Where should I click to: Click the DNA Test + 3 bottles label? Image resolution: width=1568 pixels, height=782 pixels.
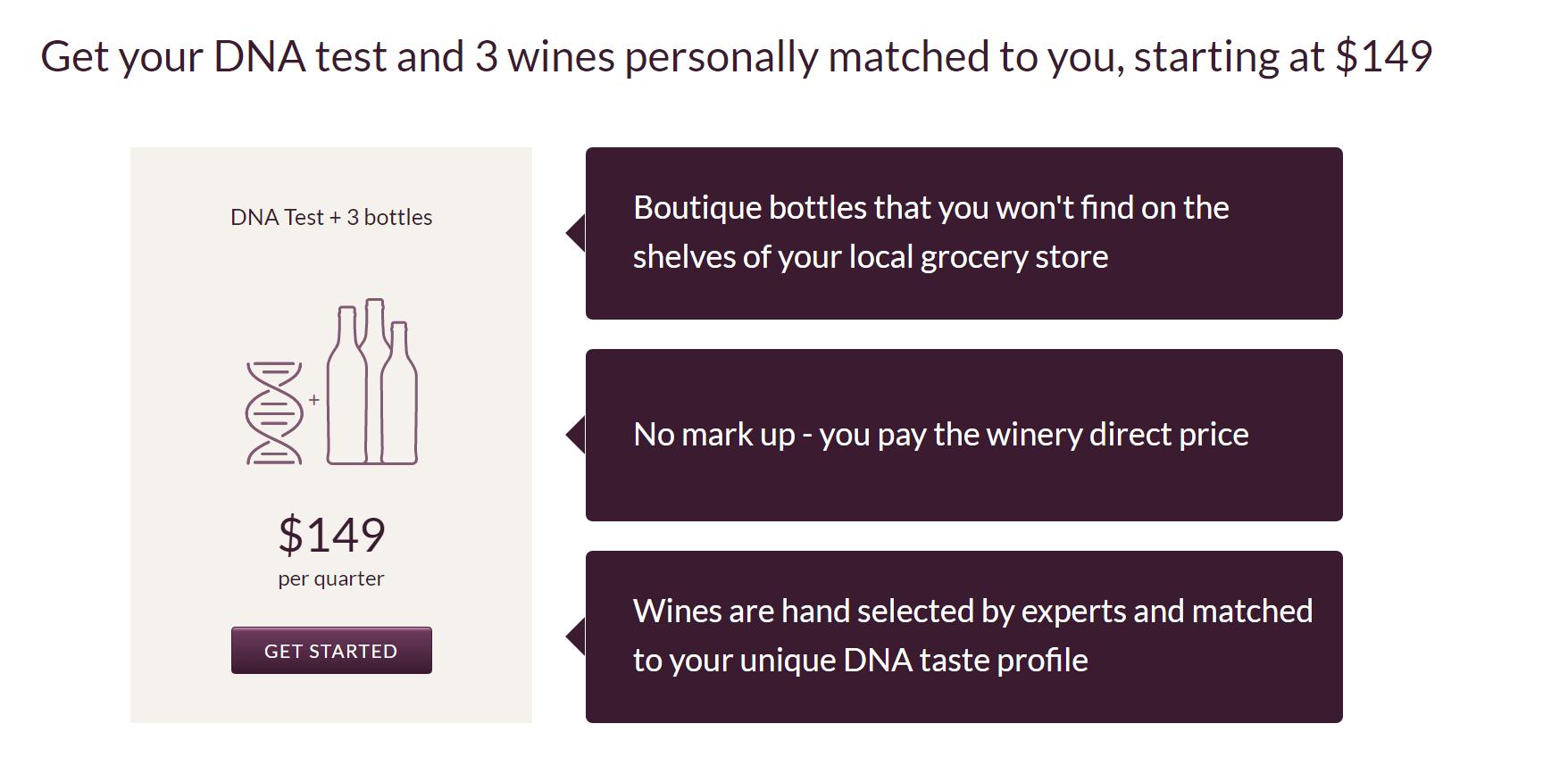(331, 217)
